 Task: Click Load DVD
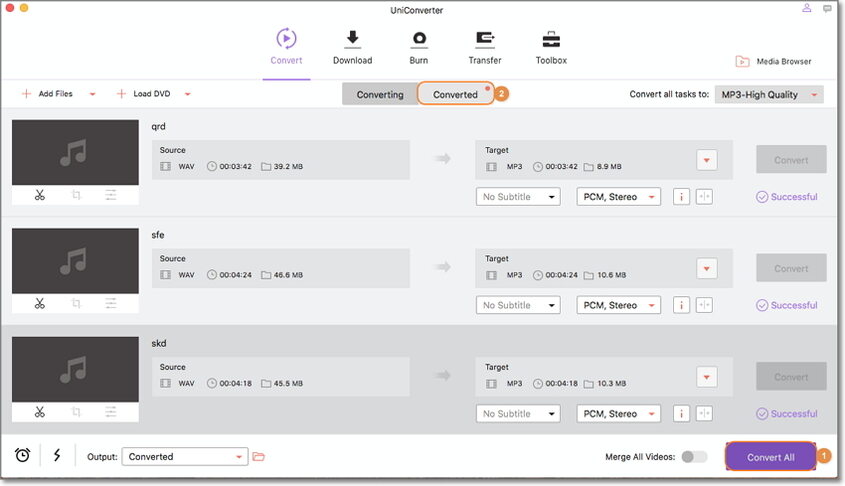pos(144,94)
